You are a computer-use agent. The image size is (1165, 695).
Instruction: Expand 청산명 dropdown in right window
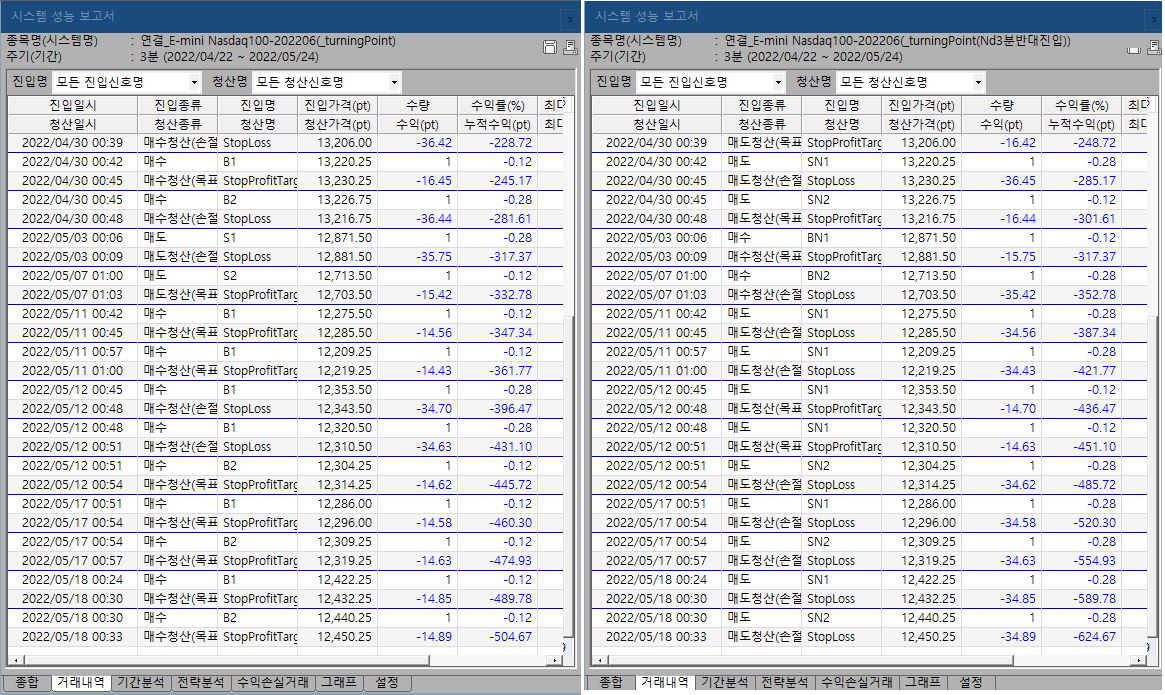point(978,83)
